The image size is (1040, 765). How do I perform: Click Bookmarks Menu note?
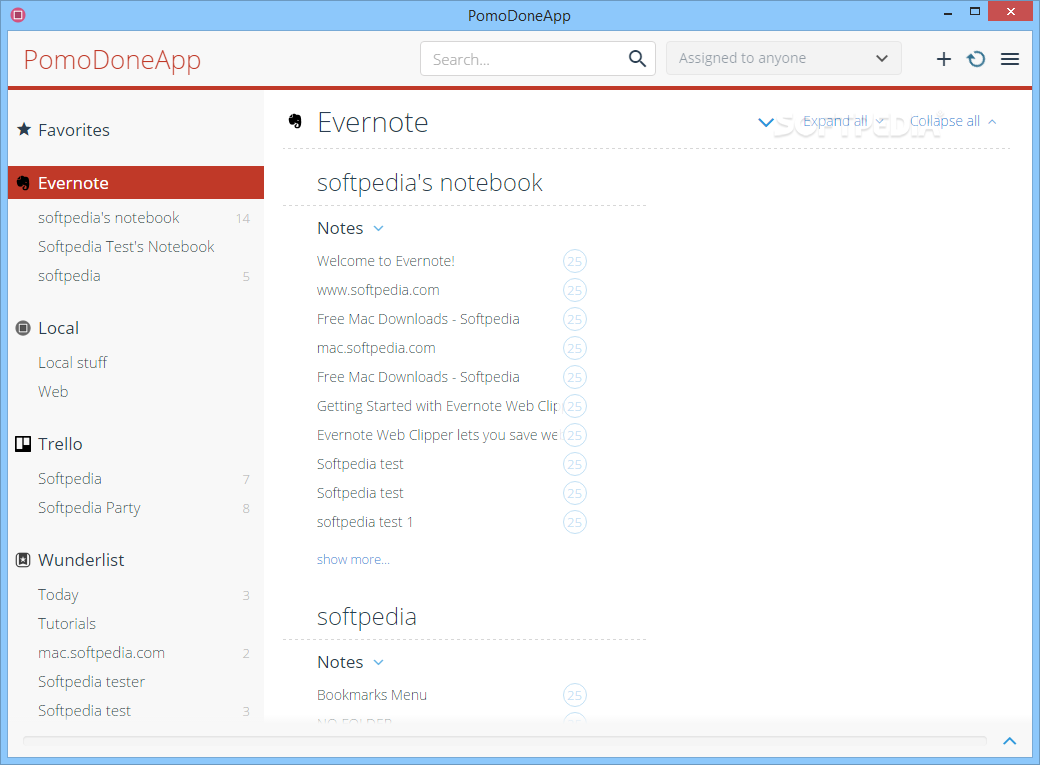(371, 695)
